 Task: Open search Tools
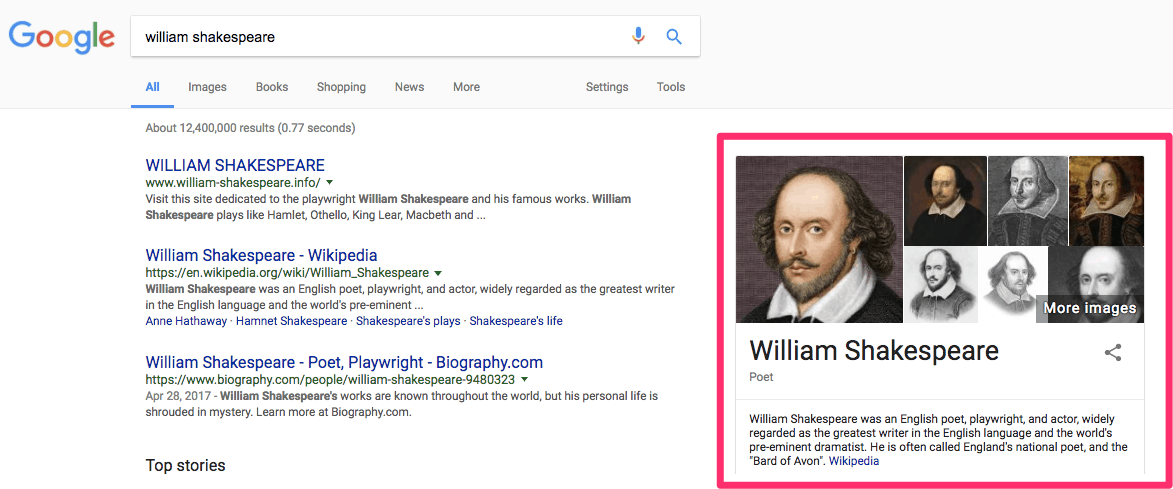coord(670,87)
